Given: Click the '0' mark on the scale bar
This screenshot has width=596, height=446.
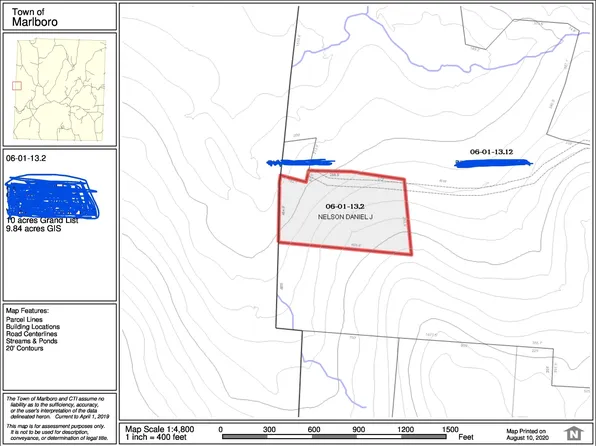Looking at the screenshot, I should point(221,429).
